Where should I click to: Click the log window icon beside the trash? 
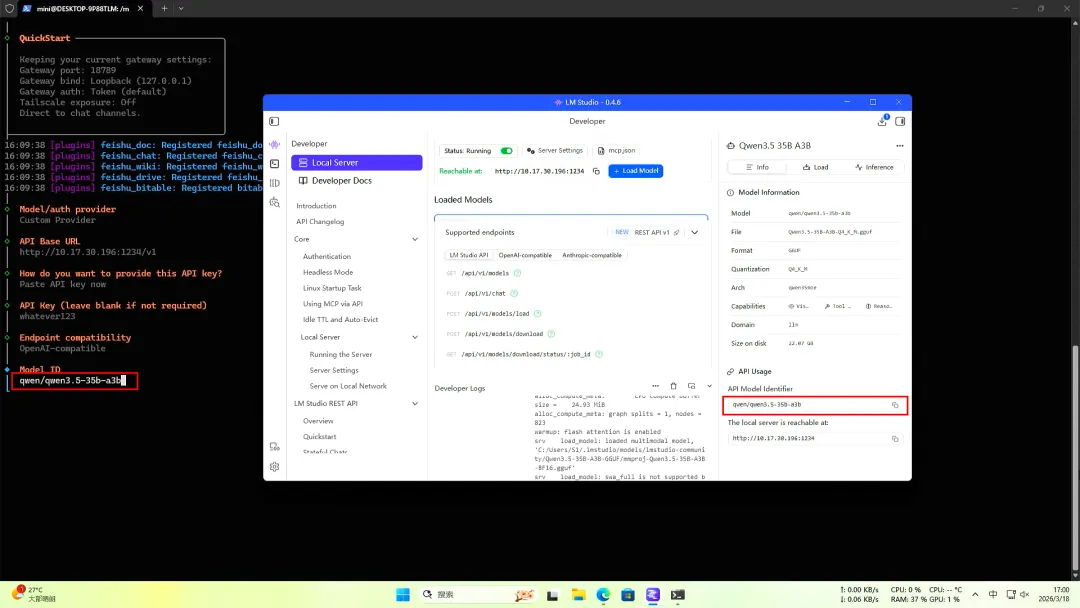pyautogui.click(x=692, y=386)
